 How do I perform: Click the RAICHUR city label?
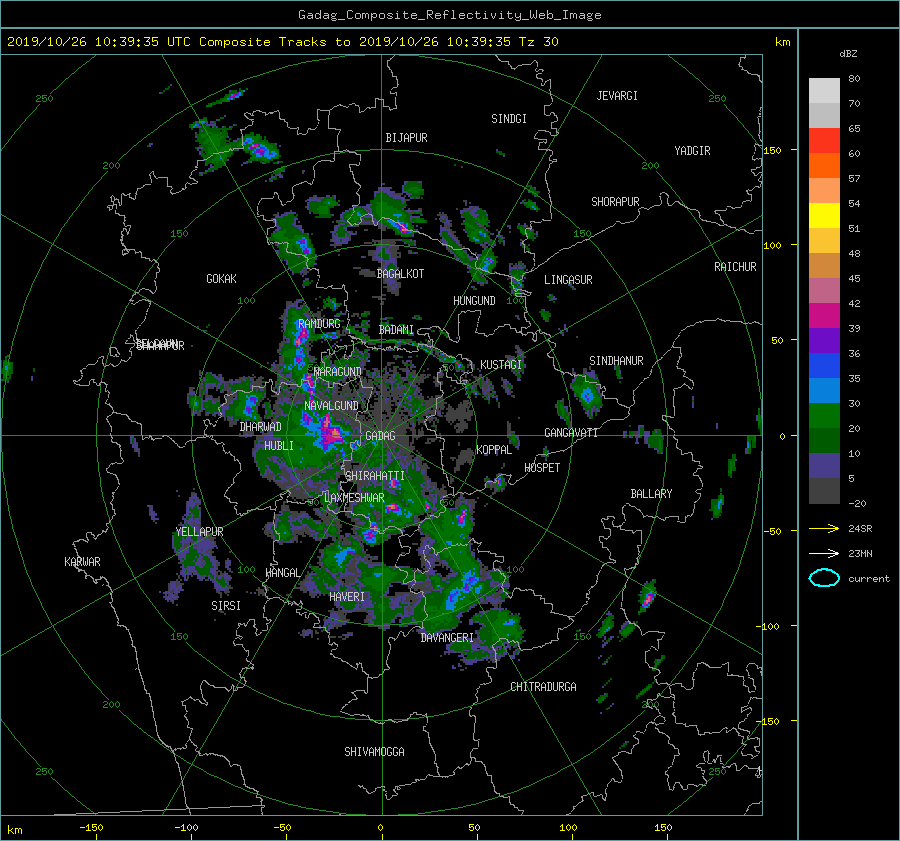click(x=735, y=267)
